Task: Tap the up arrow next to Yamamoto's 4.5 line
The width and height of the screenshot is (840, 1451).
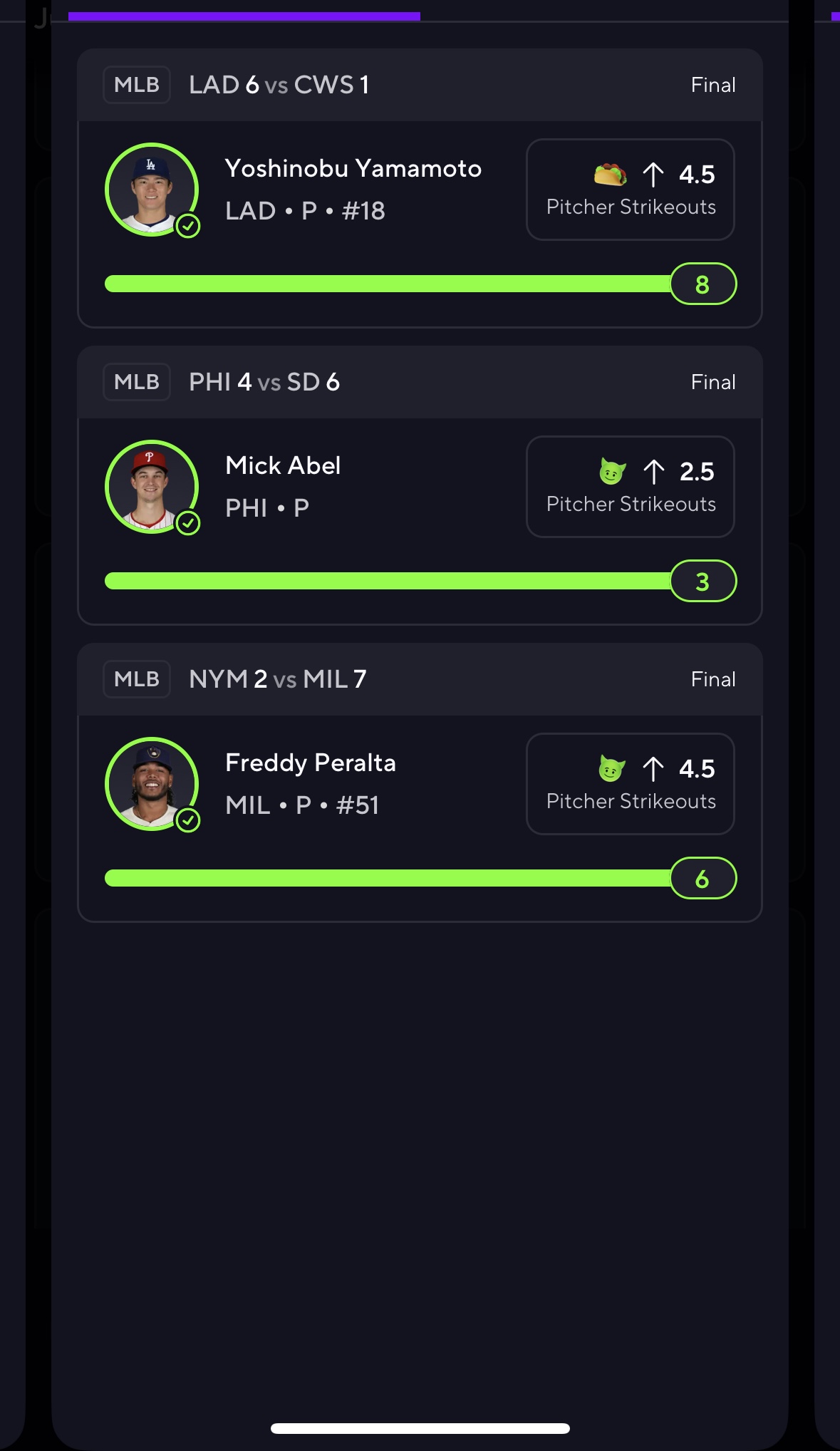Action: [x=653, y=175]
